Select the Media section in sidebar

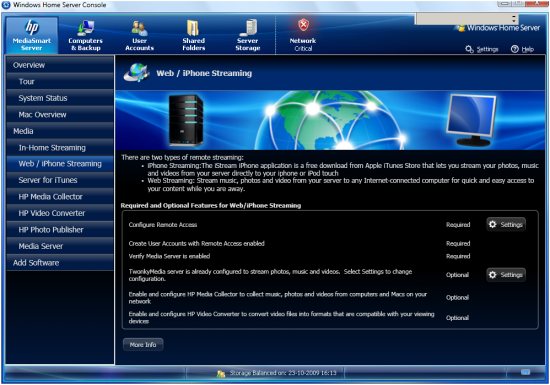(60, 131)
